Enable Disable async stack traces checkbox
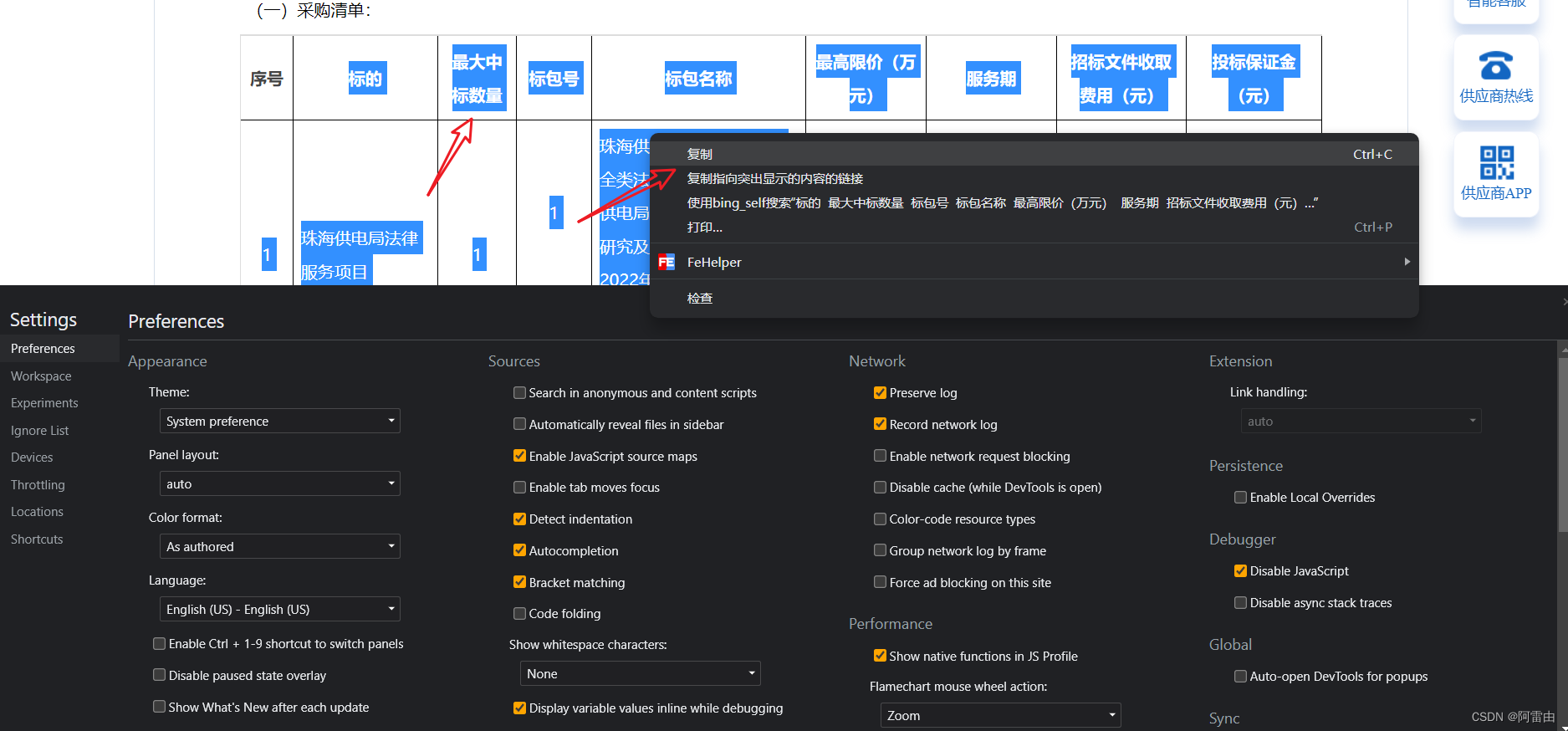1568x731 pixels. pyautogui.click(x=1240, y=602)
